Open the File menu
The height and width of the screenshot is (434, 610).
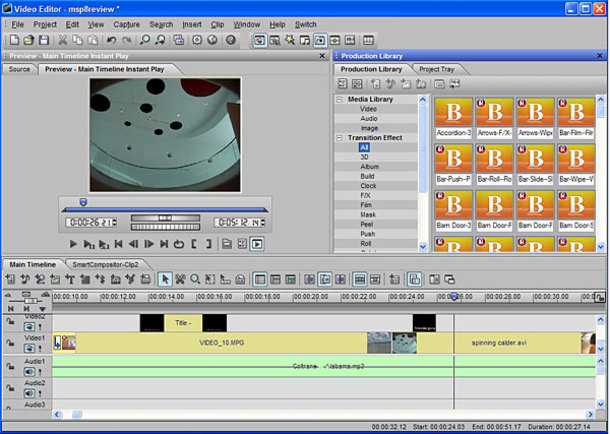tap(18, 24)
